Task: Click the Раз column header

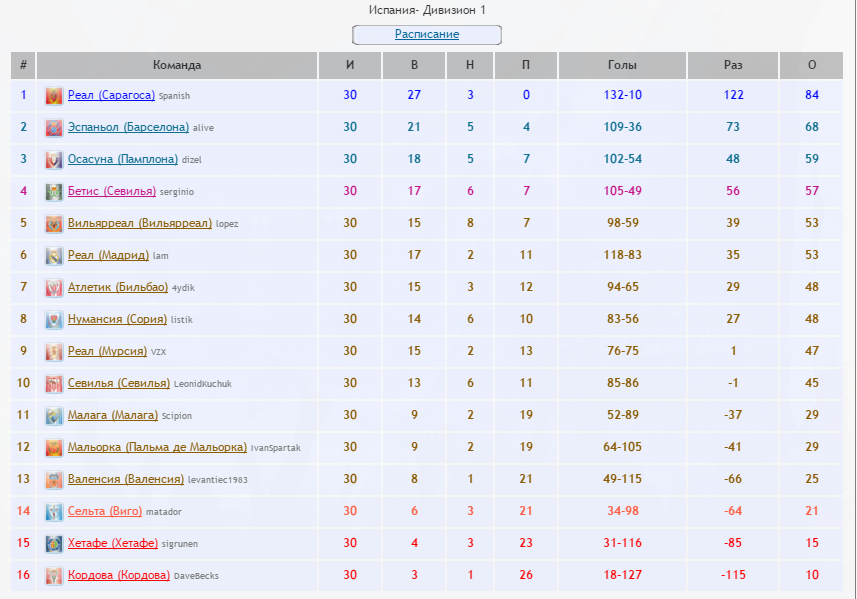Action: tap(733, 65)
